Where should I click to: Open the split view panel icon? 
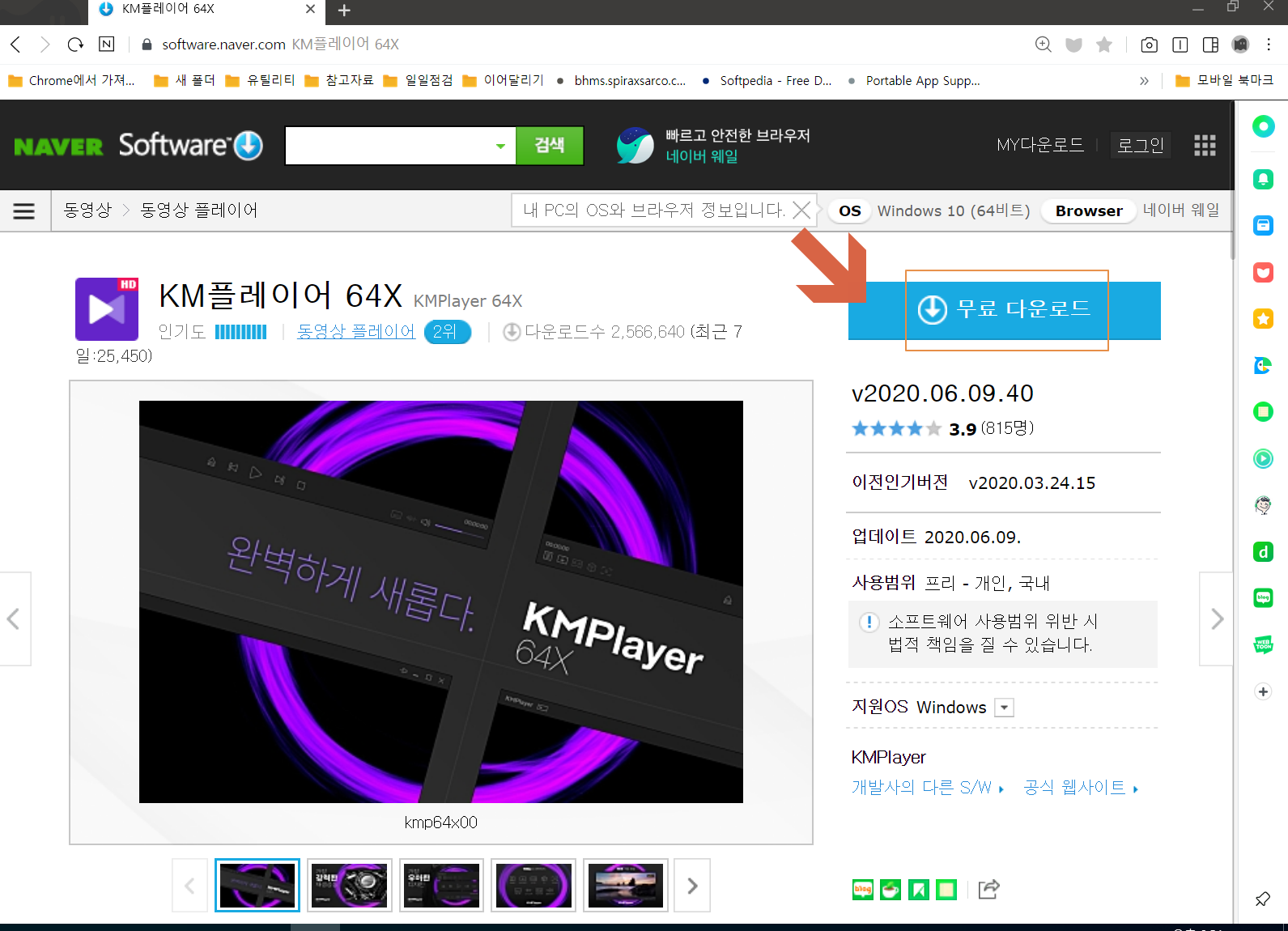point(1210,45)
